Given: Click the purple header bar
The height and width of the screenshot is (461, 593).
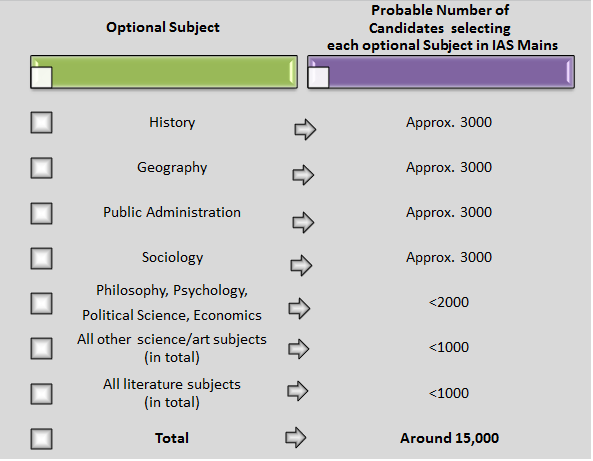Looking at the screenshot, I should 441,72.
